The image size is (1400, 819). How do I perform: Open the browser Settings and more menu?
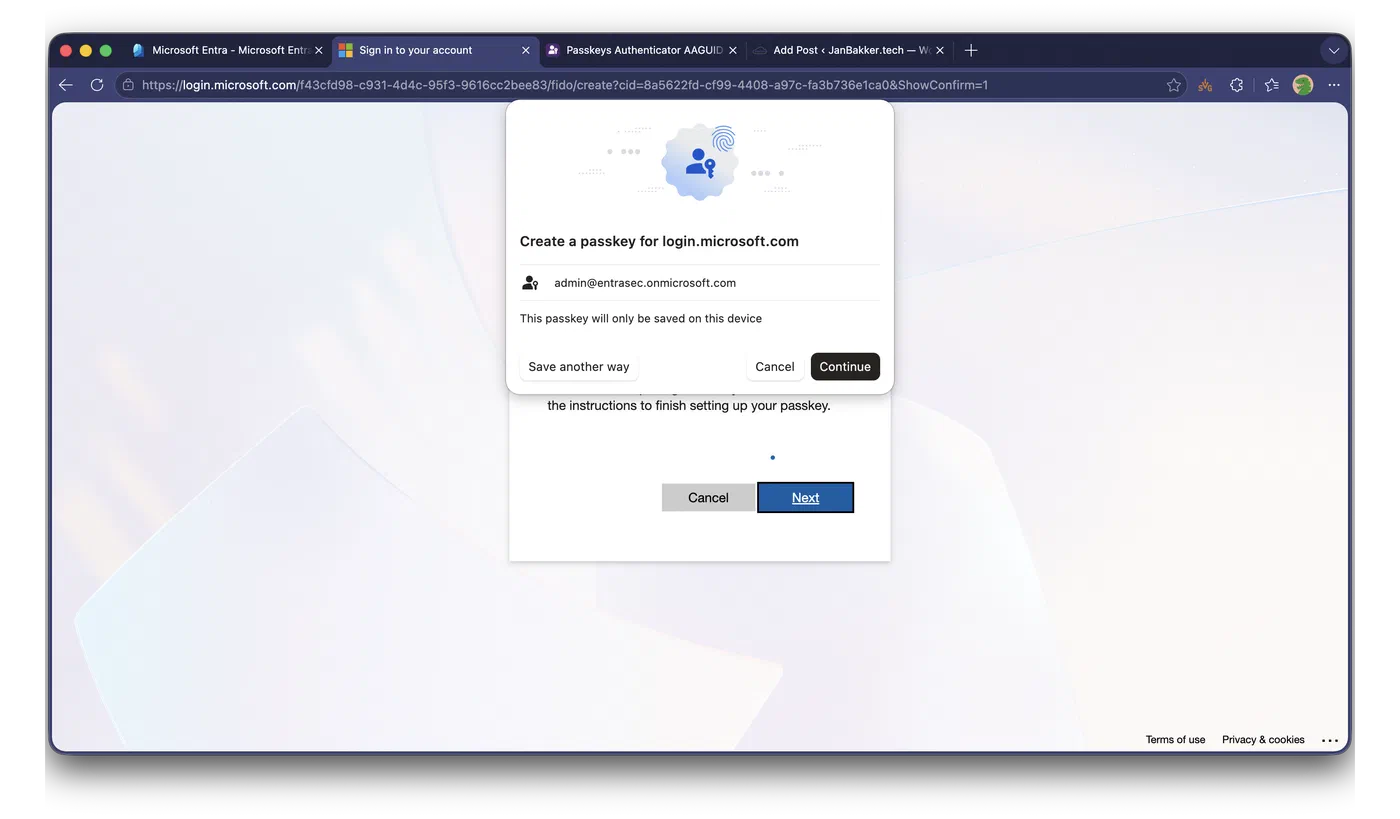point(1334,85)
